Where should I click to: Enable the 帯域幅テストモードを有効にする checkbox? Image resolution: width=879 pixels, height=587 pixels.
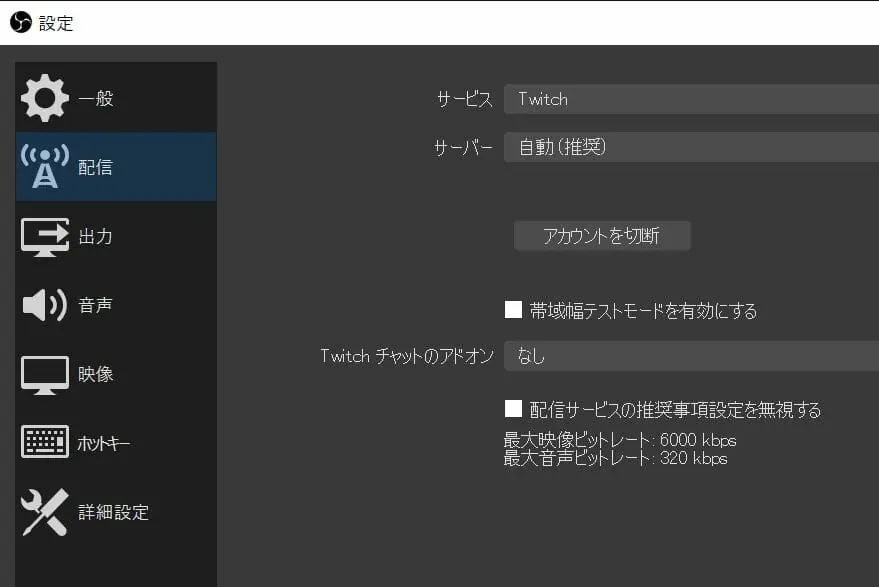pyautogui.click(x=514, y=310)
